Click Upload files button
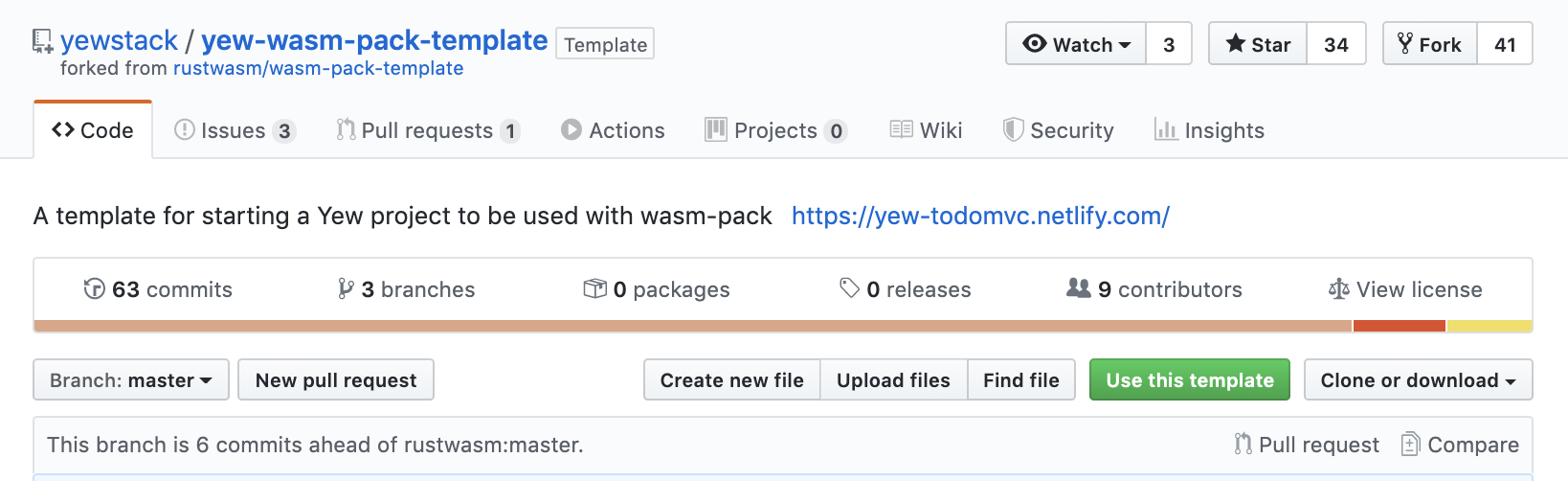This screenshot has width=1568, height=481. (893, 379)
